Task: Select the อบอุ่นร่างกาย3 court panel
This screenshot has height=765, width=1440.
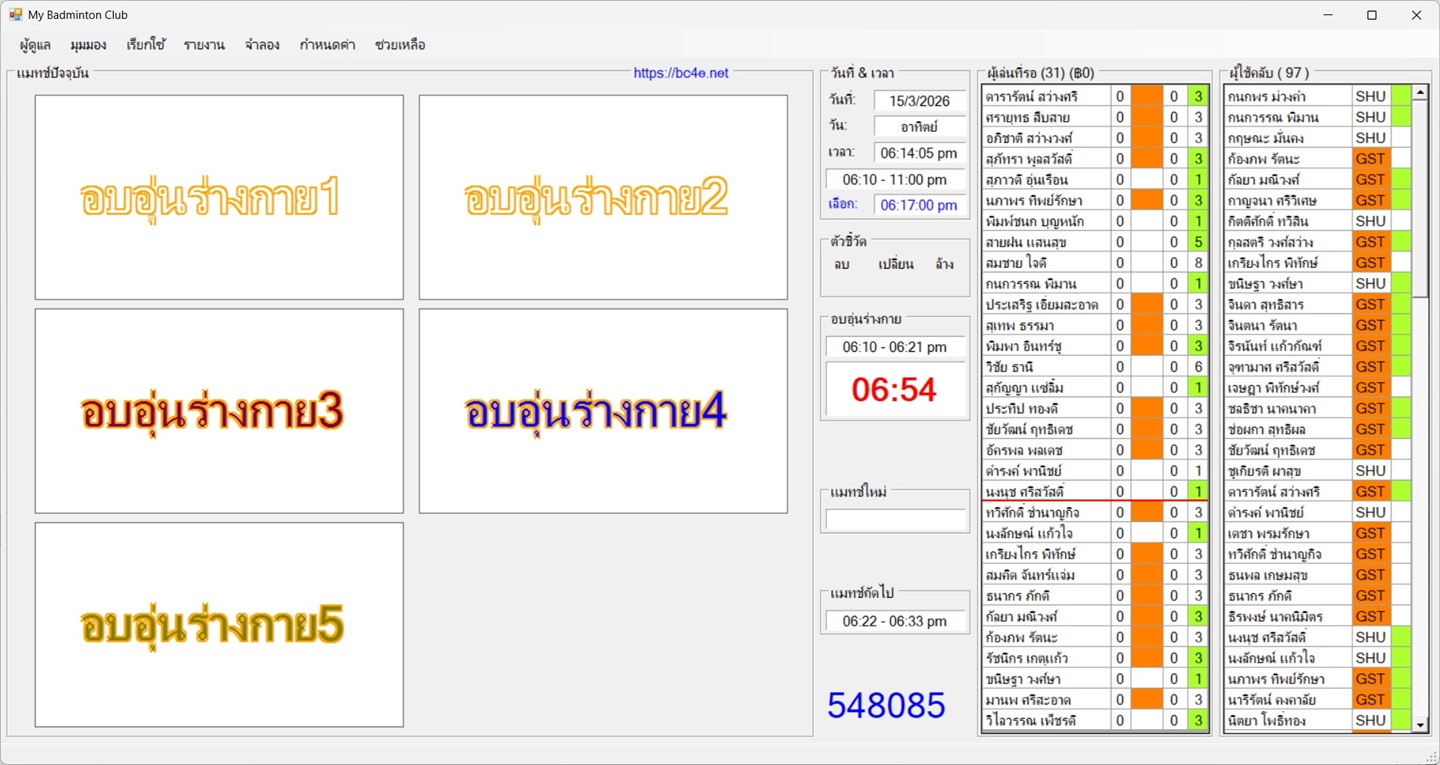Action: point(219,411)
